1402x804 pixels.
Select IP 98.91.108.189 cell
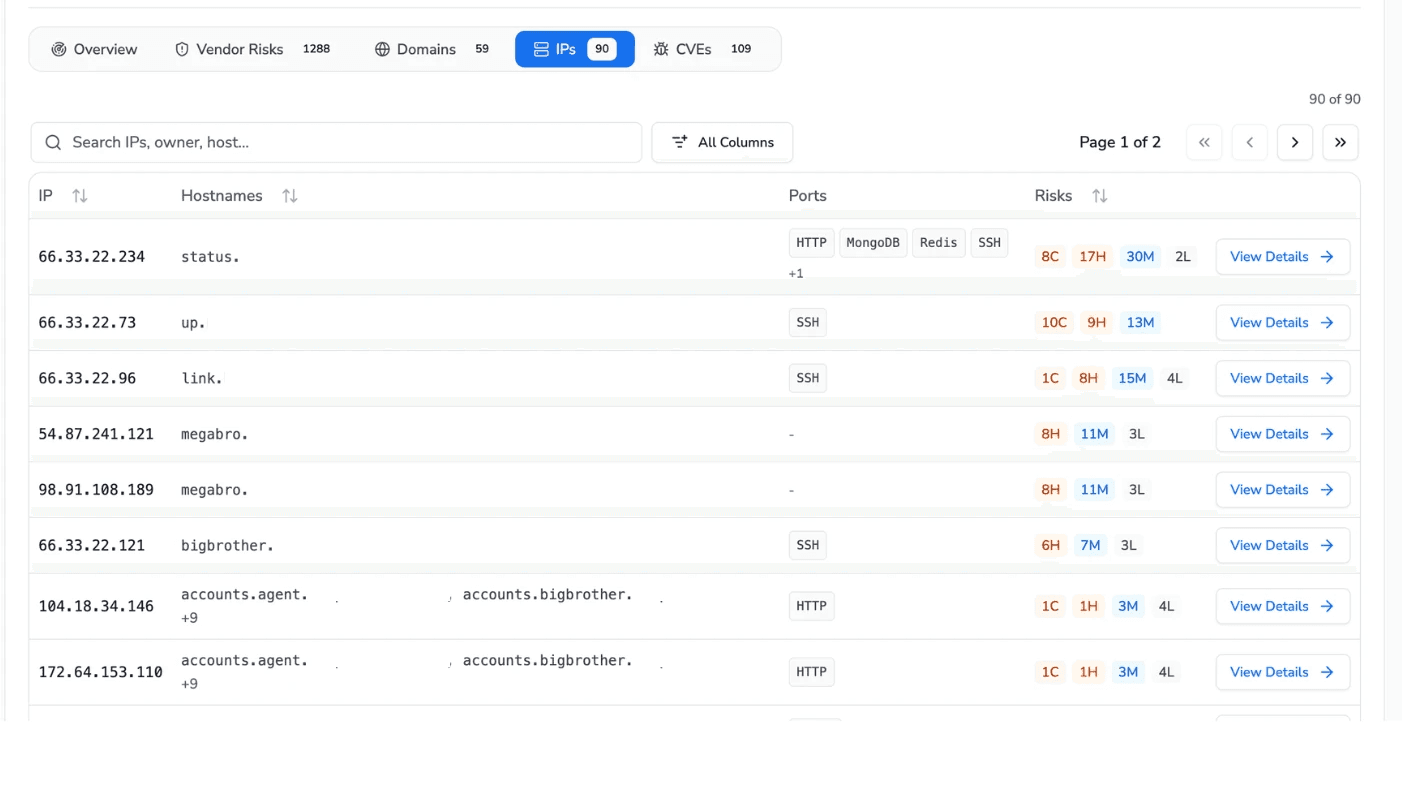tap(96, 490)
